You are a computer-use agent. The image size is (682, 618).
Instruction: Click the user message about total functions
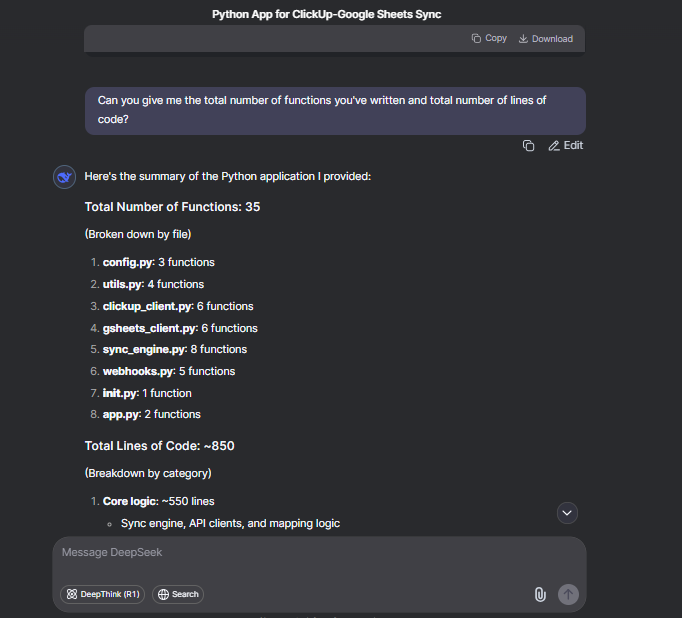[x=335, y=110]
